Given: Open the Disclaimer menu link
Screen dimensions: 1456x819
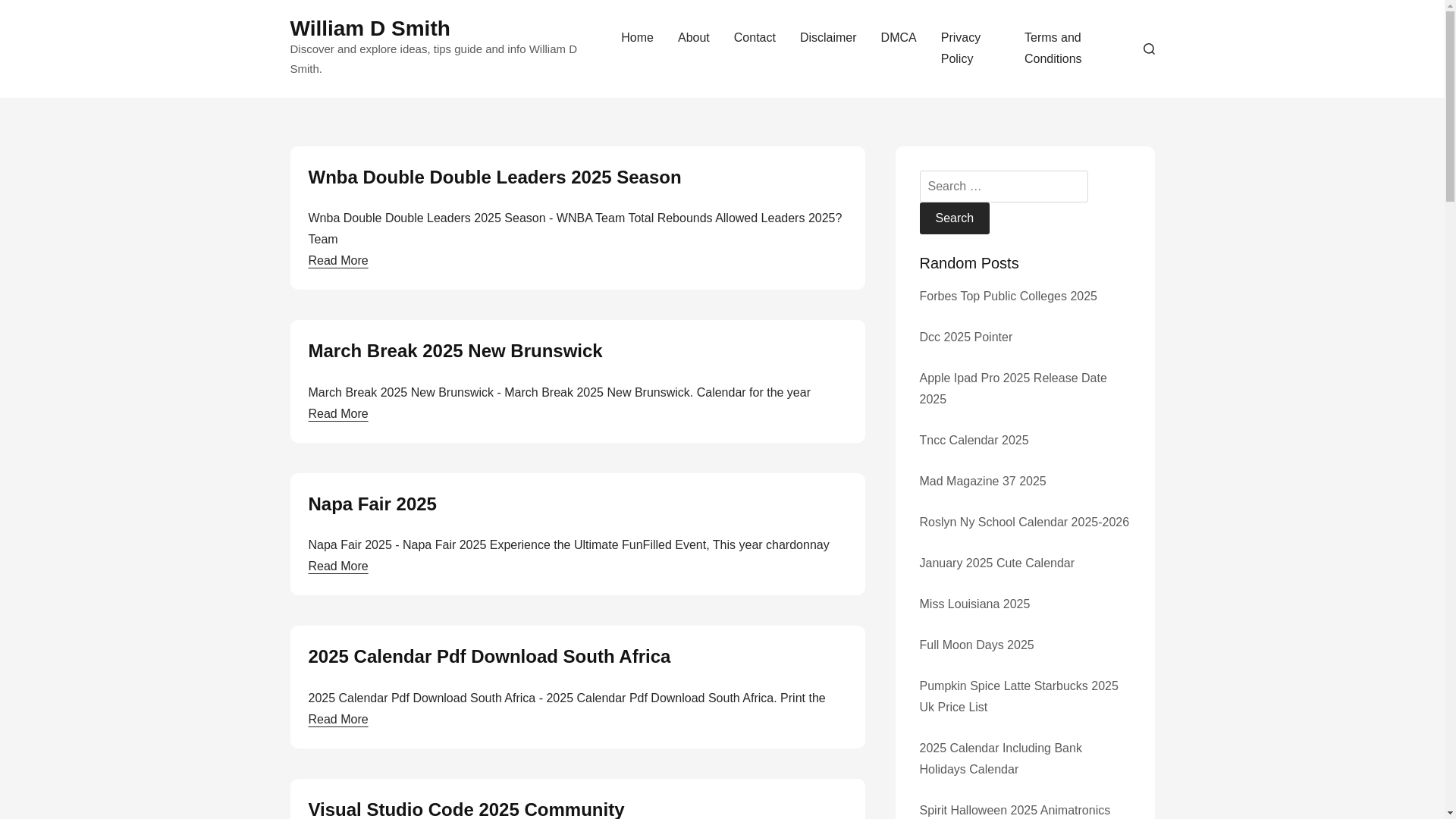Looking at the screenshot, I should [x=827, y=38].
